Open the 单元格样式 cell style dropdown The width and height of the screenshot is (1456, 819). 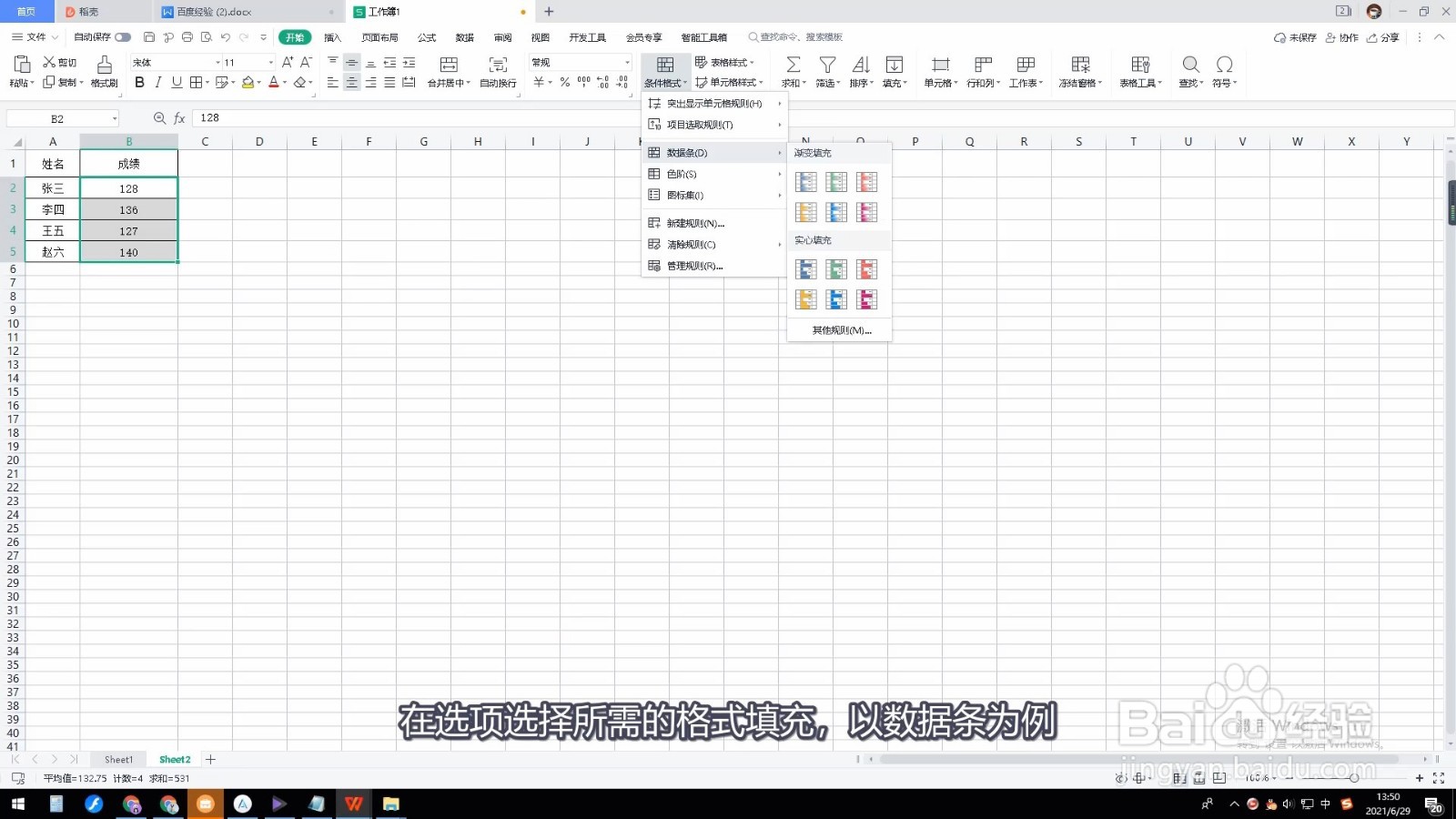[729, 82]
